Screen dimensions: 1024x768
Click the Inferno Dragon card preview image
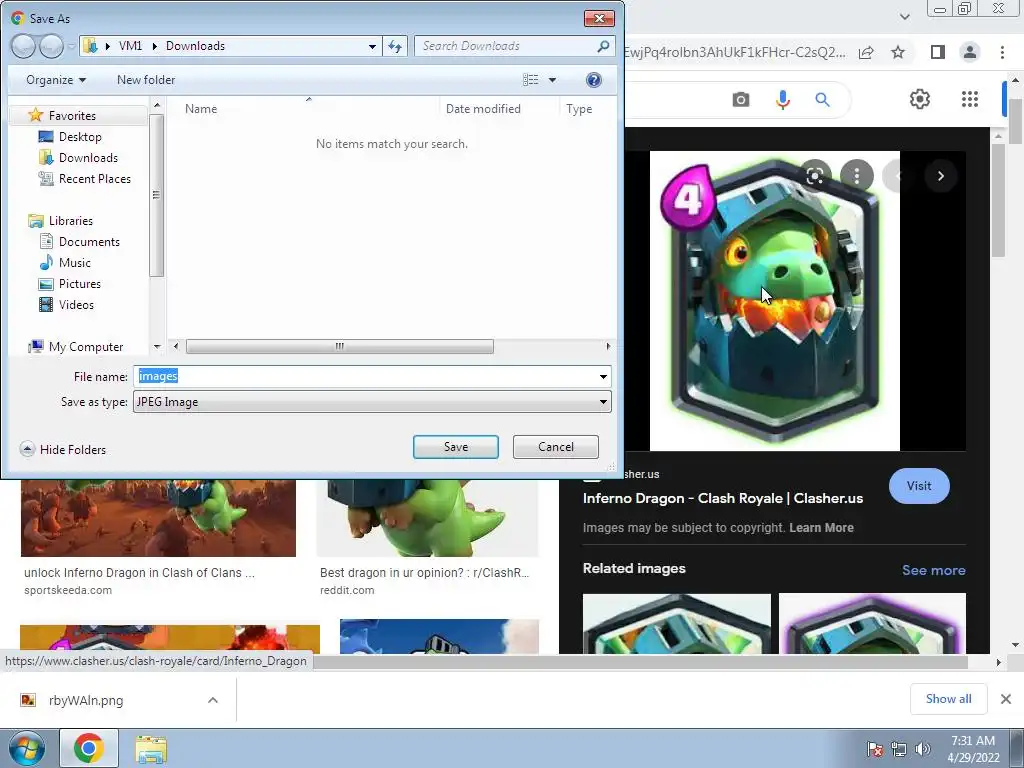(x=775, y=301)
